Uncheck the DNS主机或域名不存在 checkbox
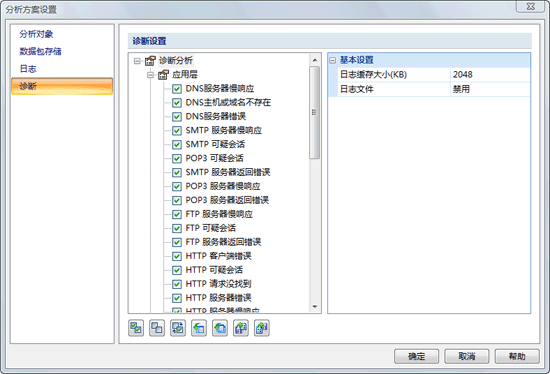 (177, 103)
